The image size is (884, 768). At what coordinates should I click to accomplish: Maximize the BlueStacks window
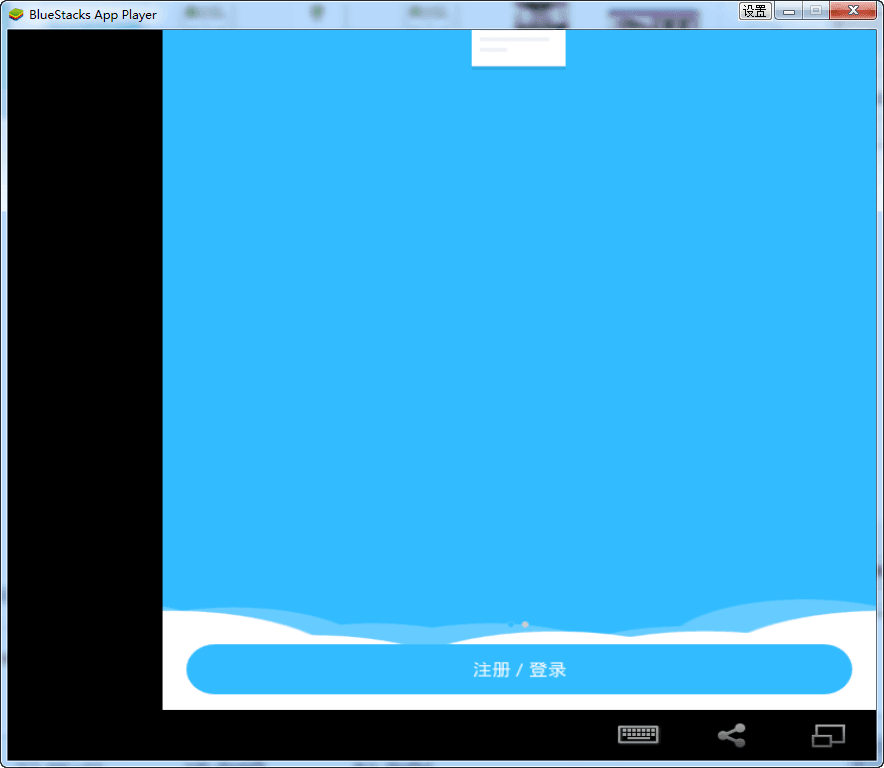coord(816,11)
